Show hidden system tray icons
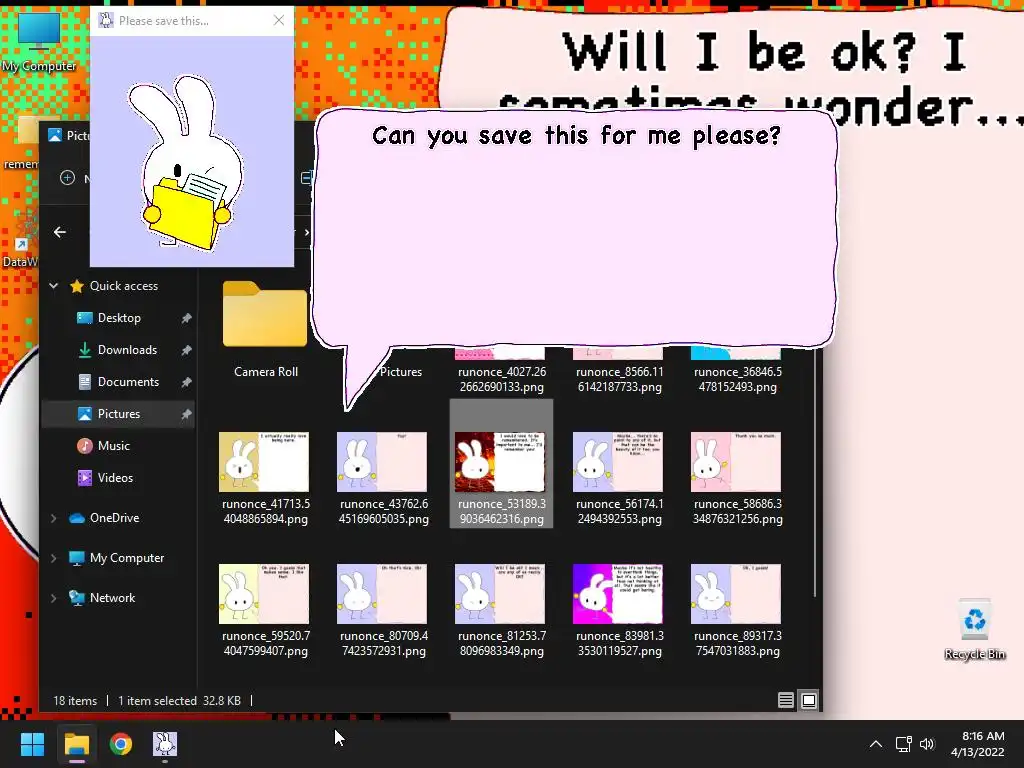The image size is (1024, 768). 876,744
